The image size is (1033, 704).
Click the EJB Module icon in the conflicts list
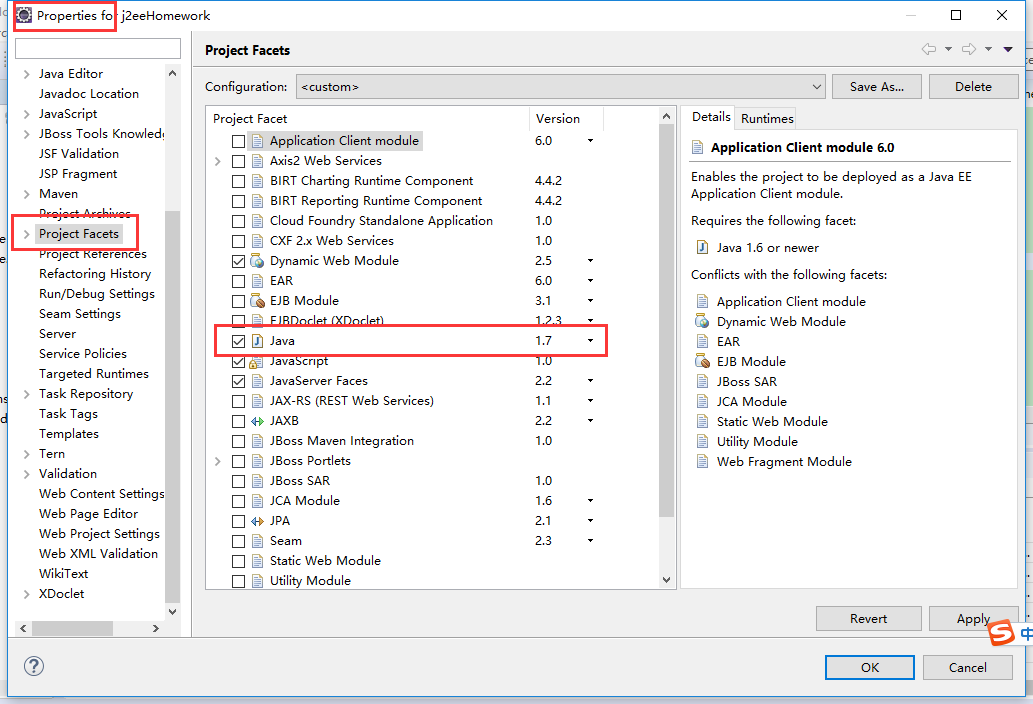click(x=702, y=362)
